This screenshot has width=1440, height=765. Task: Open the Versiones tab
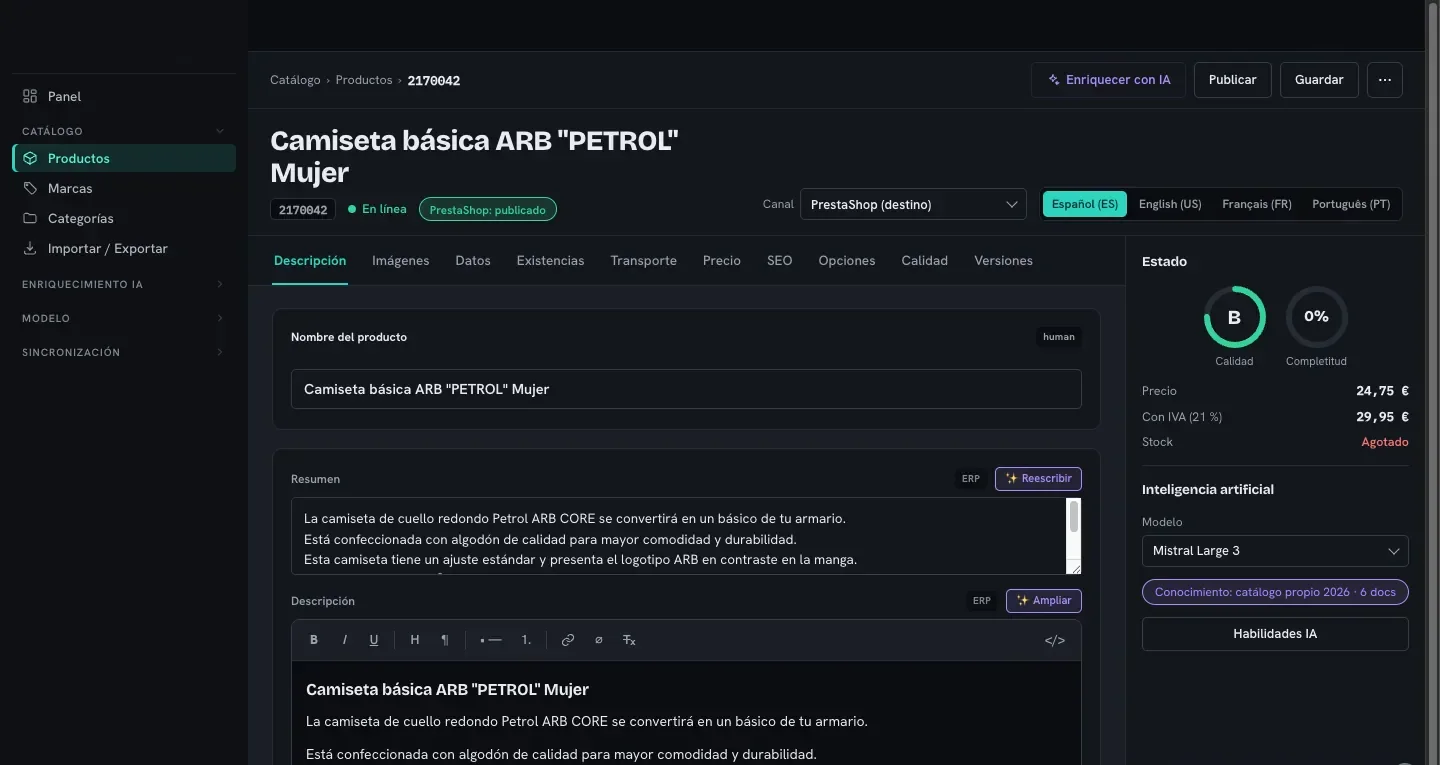(x=1003, y=260)
